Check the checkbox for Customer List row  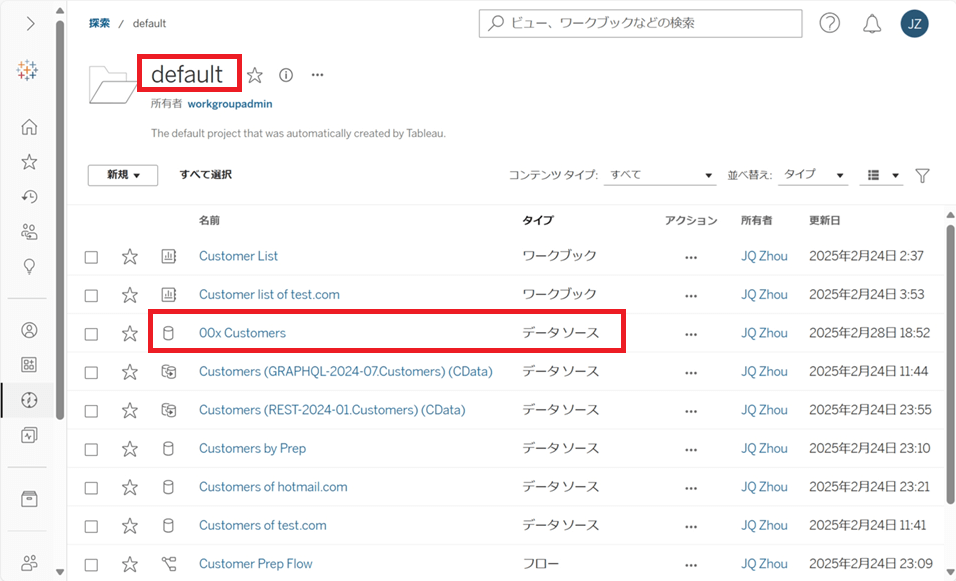91,256
